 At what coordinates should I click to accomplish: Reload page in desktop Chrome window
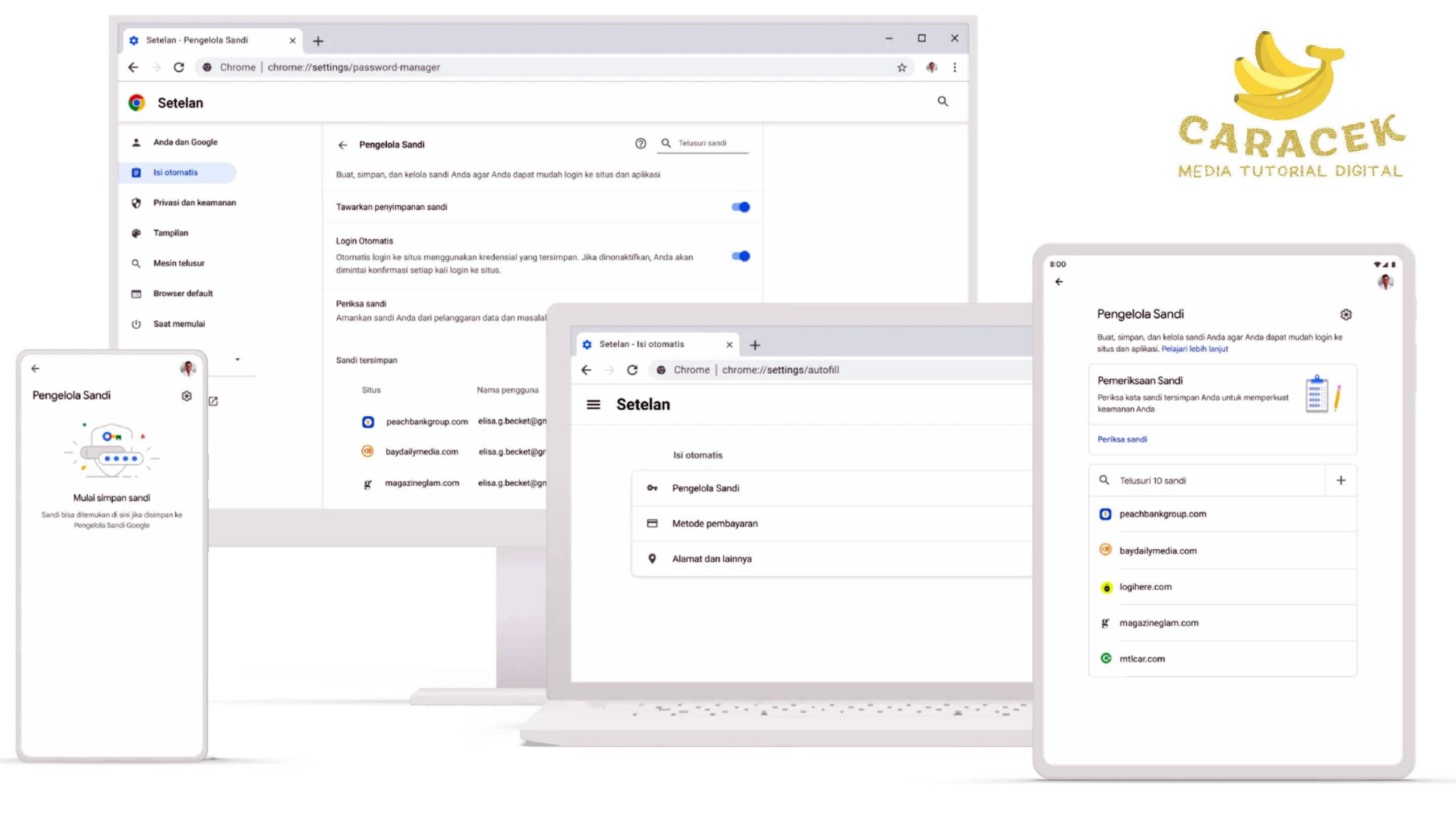click(179, 67)
